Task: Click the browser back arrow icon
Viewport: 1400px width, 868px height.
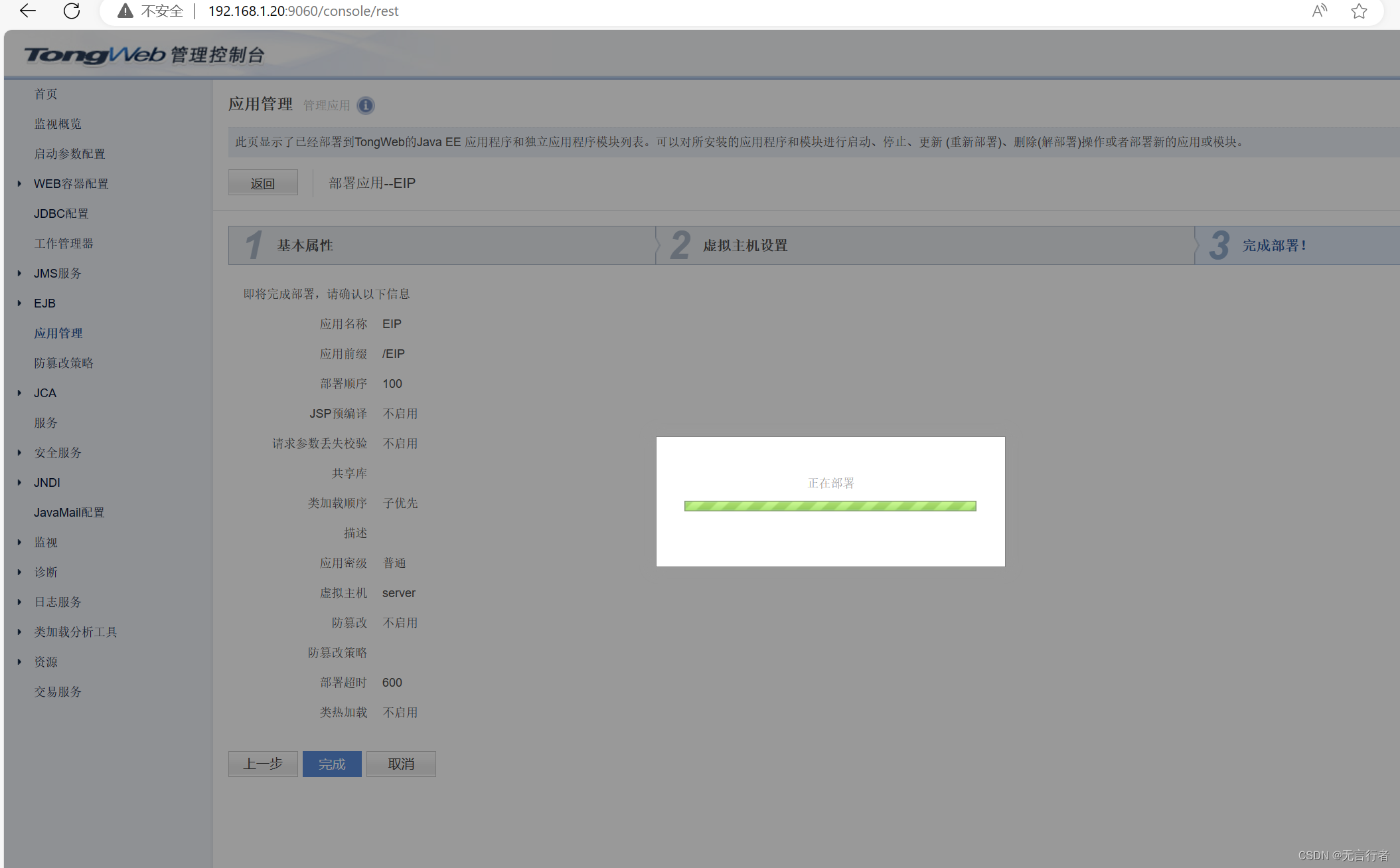Action: (27, 11)
